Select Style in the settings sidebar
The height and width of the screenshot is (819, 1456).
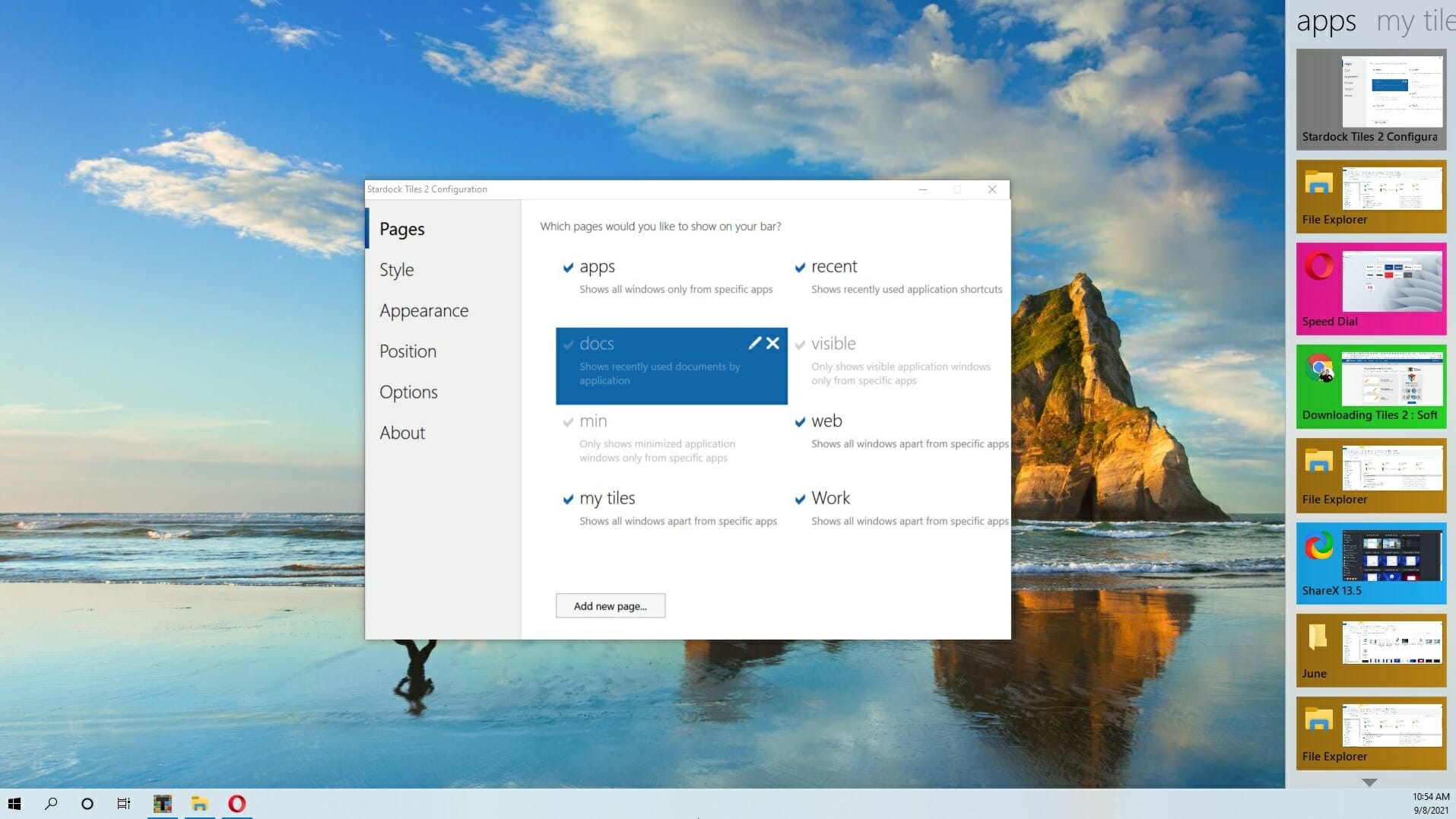tap(396, 270)
